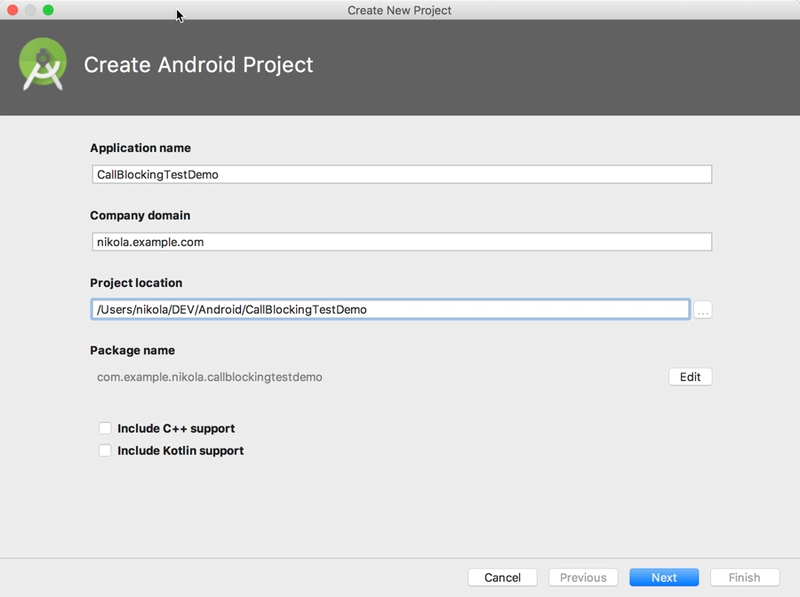Click into the Company domain field
Image resolution: width=800 pixels, height=597 pixels.
(400, 242)
